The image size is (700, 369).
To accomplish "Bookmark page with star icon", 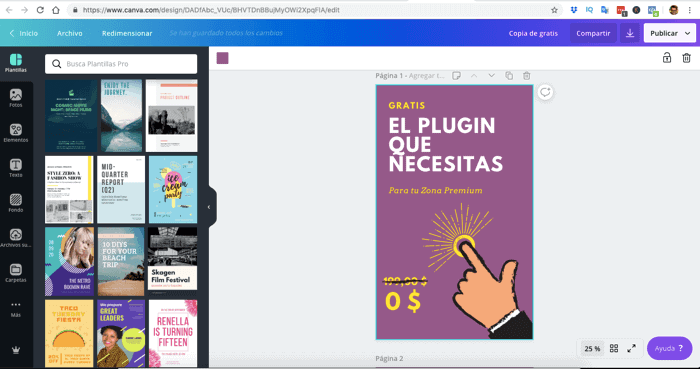I will 554,10.
